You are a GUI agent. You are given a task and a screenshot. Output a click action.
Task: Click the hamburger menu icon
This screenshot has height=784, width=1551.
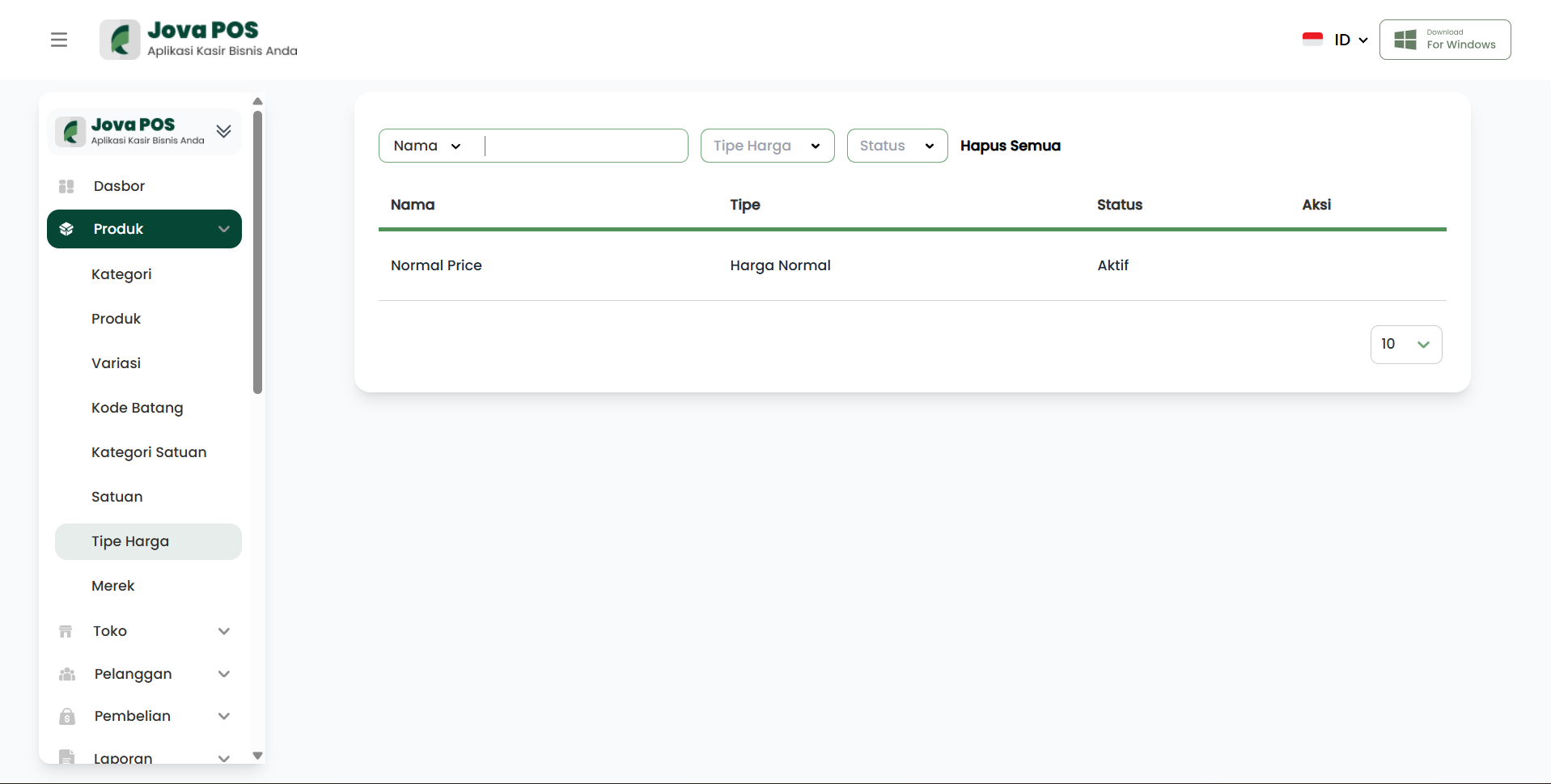pos(59,40)
